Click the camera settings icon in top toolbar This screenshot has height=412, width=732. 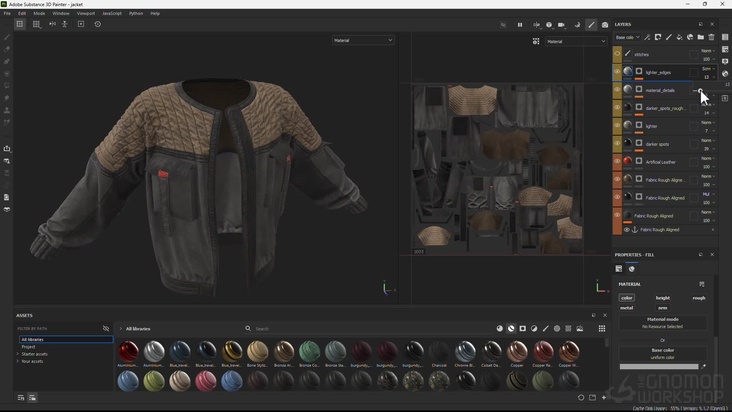coord(562,25)
